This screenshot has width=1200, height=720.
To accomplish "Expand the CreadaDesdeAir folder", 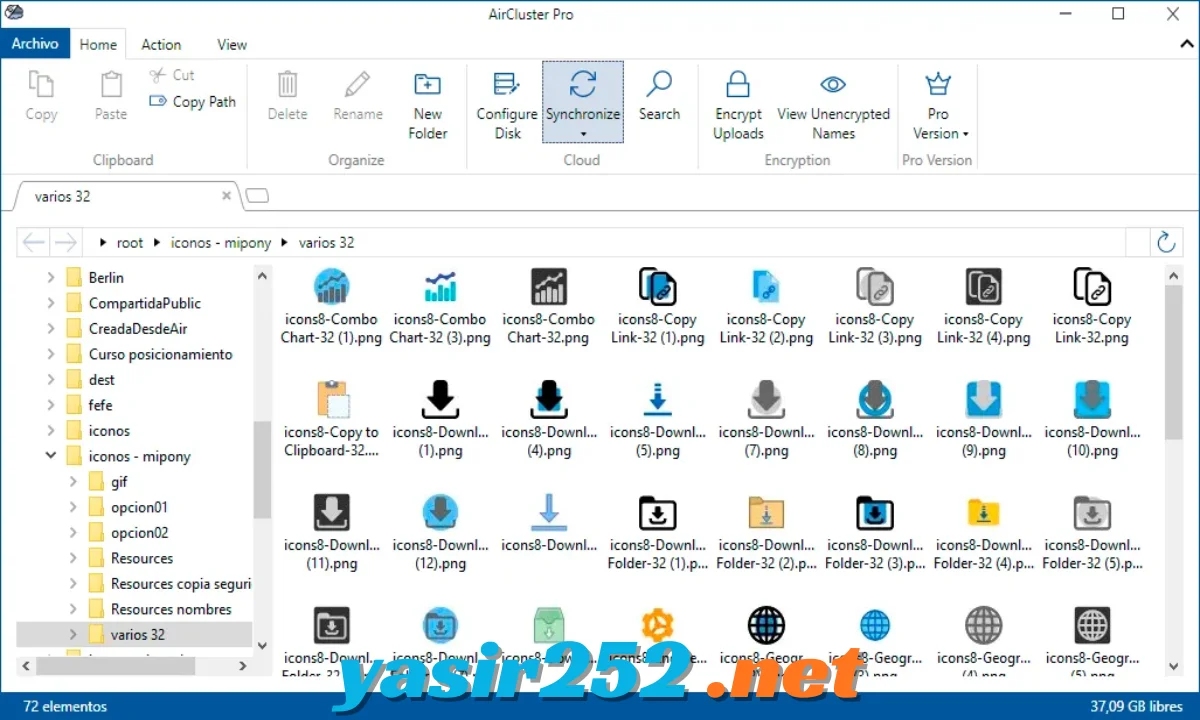I will pos(51,328).
